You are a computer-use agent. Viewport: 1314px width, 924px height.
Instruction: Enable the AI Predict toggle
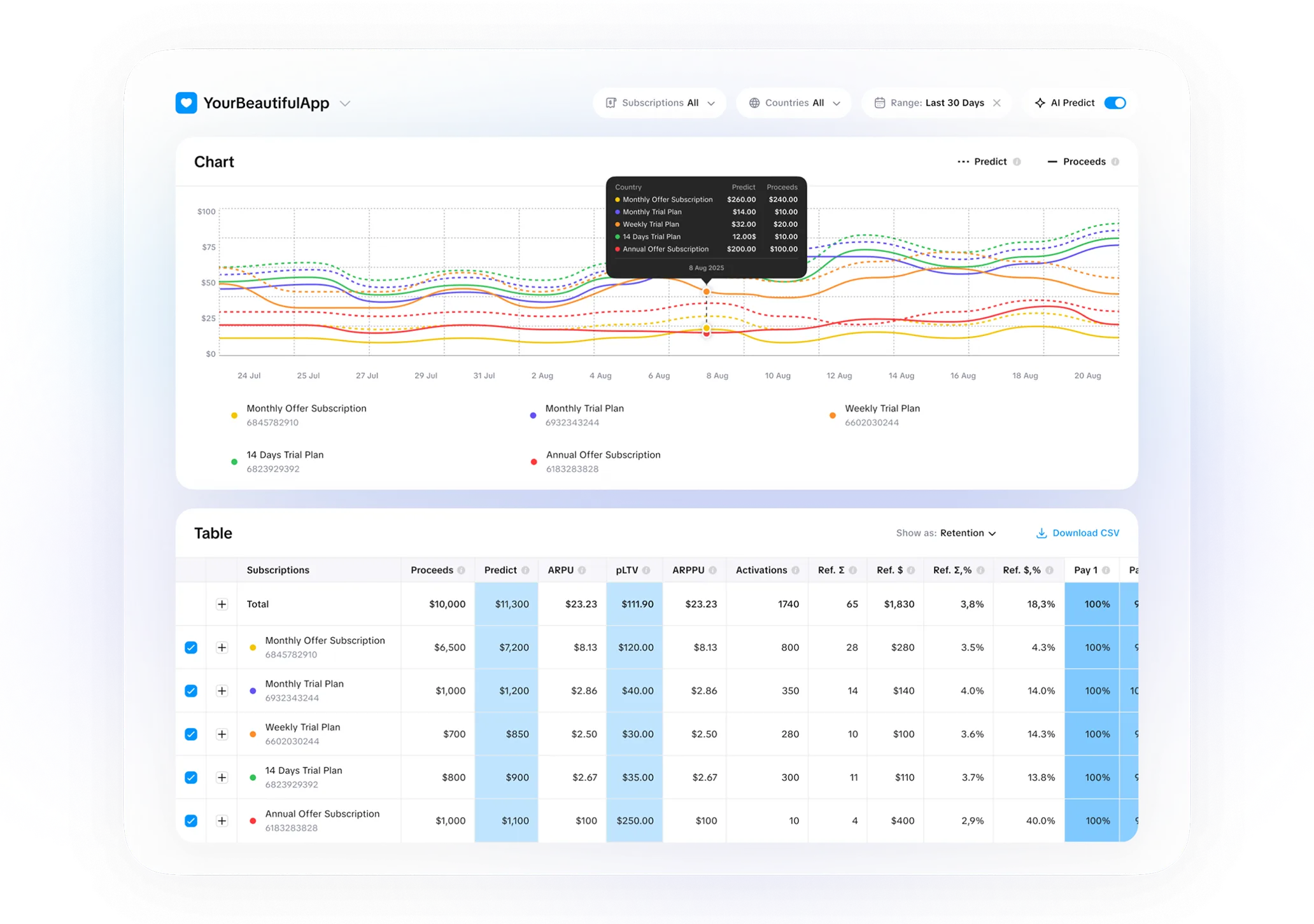[1115, 102]
